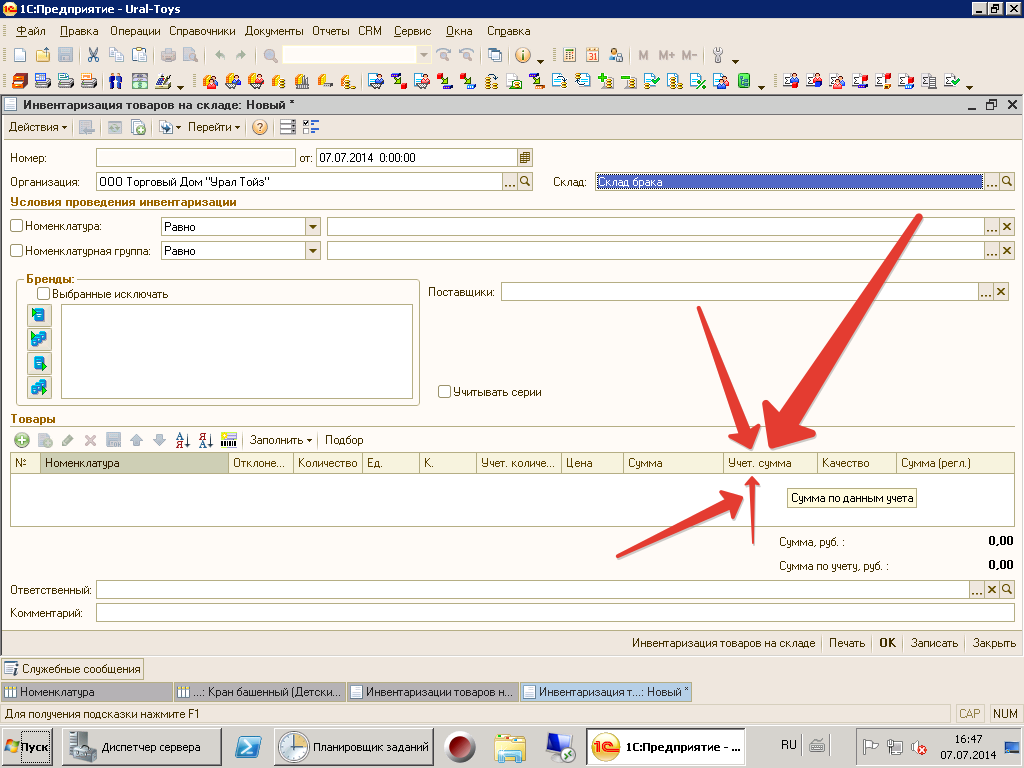Click the Пуск start button
This screenshot has height=768, width=1024.
pos(27,746)
